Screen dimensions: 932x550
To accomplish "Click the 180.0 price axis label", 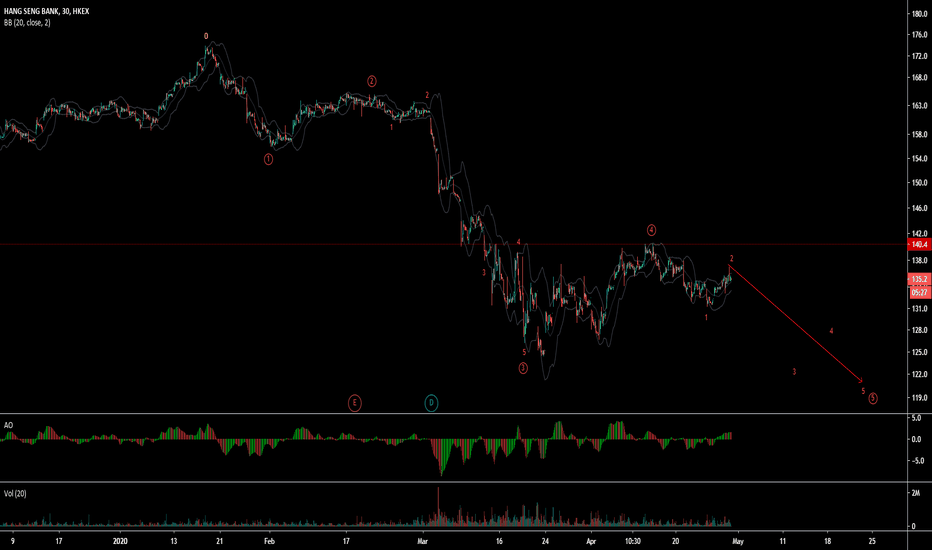I will tap(920, 14).
